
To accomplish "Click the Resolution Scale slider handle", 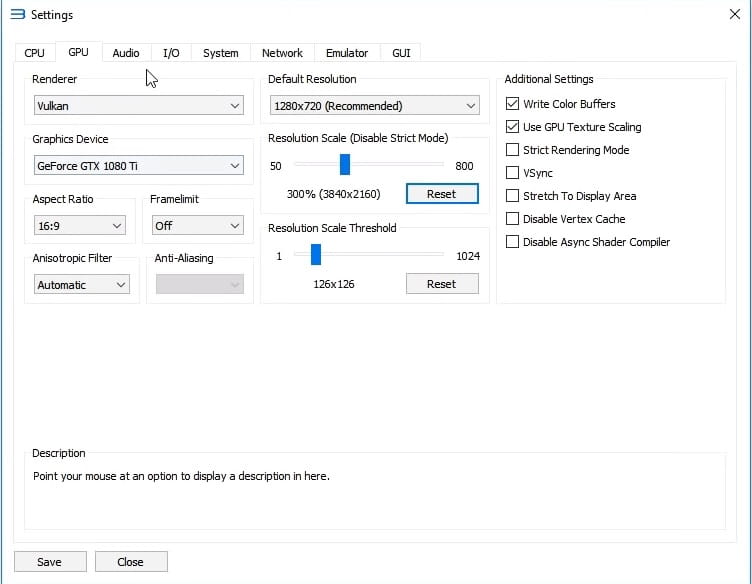I will pos(345,165).
